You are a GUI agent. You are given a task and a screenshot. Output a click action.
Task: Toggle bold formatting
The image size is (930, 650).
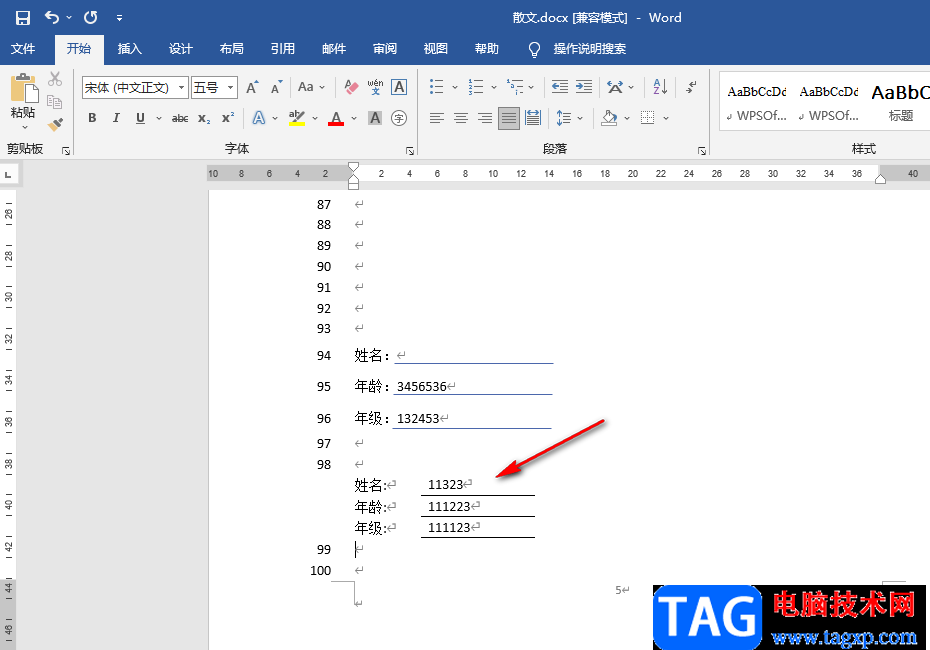click(x=92, y=118)
